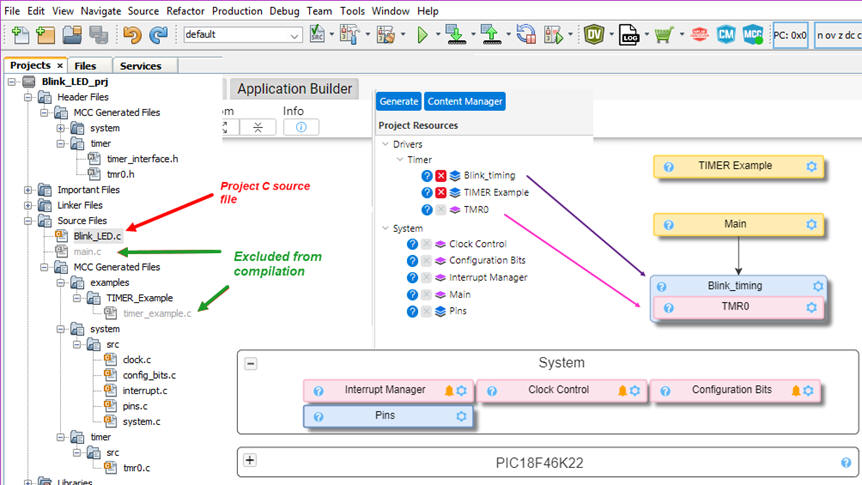Click the Pins block in System
Viewport: 862px width, 485px height.
coord(388,416)
